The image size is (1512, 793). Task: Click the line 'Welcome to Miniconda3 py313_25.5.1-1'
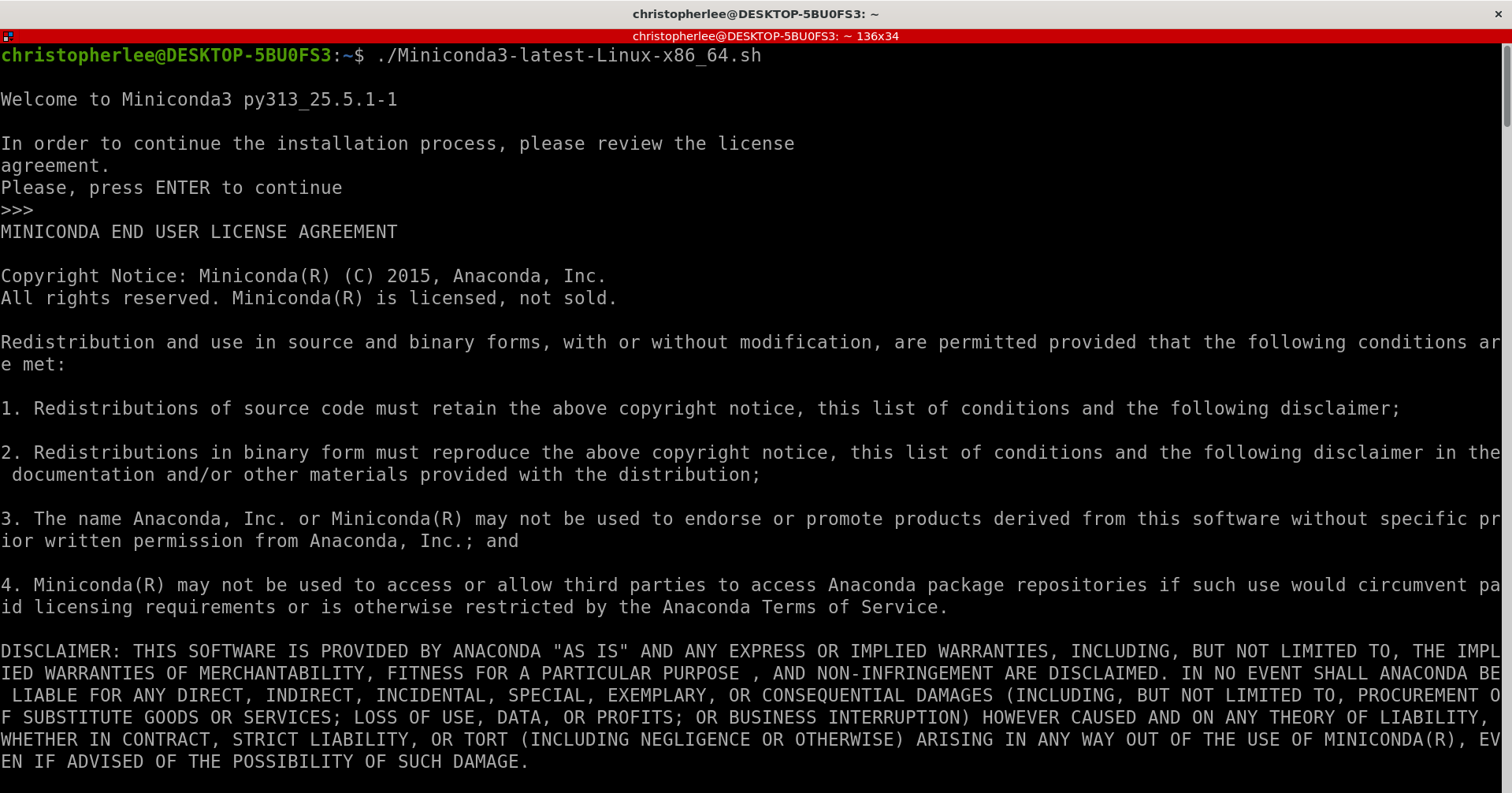pyautogui.click(x=199, y=99)
